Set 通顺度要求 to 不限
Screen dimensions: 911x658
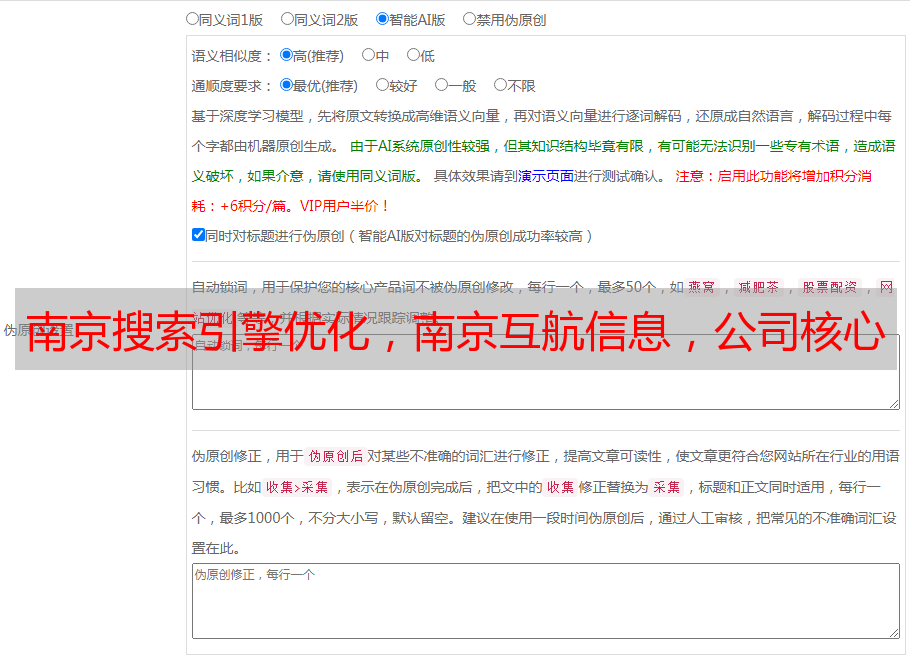(x=500, y=85)
